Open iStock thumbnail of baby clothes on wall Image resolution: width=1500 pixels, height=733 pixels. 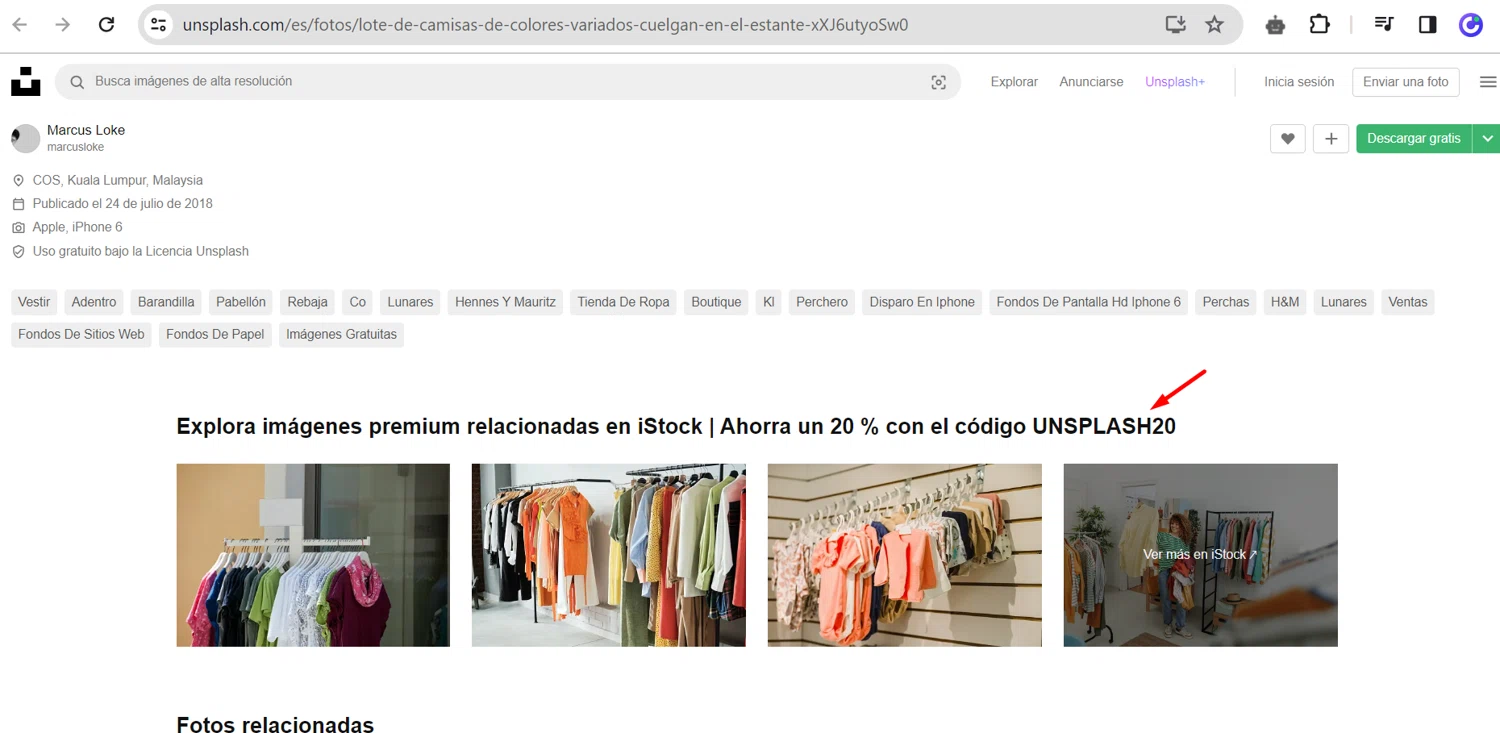tap(905, 555)
